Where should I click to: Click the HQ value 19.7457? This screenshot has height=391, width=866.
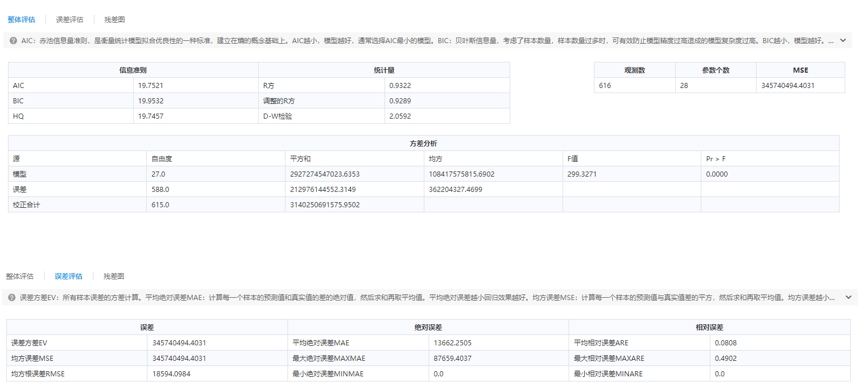tap(151, 117)
